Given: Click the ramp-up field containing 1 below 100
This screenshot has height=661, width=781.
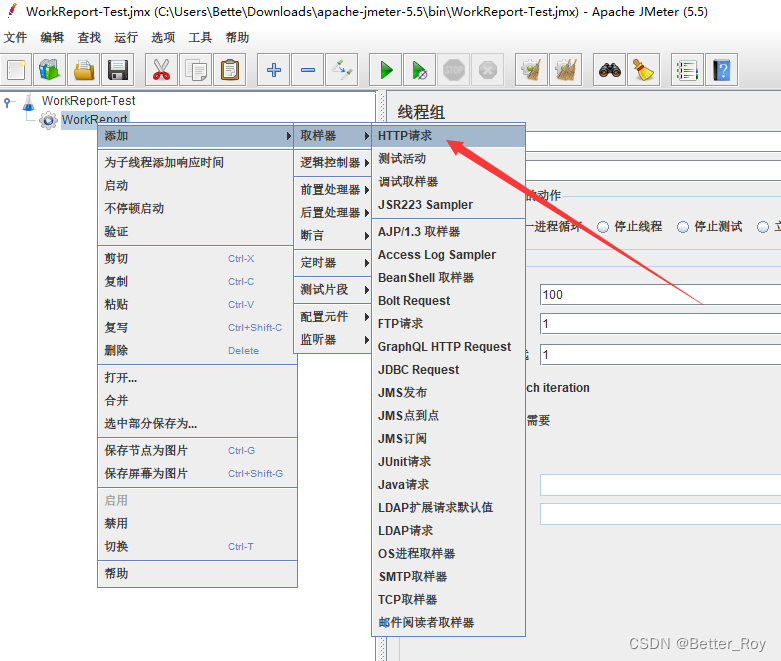Looking at the screenshot, I should pyautogui.click(x=660, y=324).
